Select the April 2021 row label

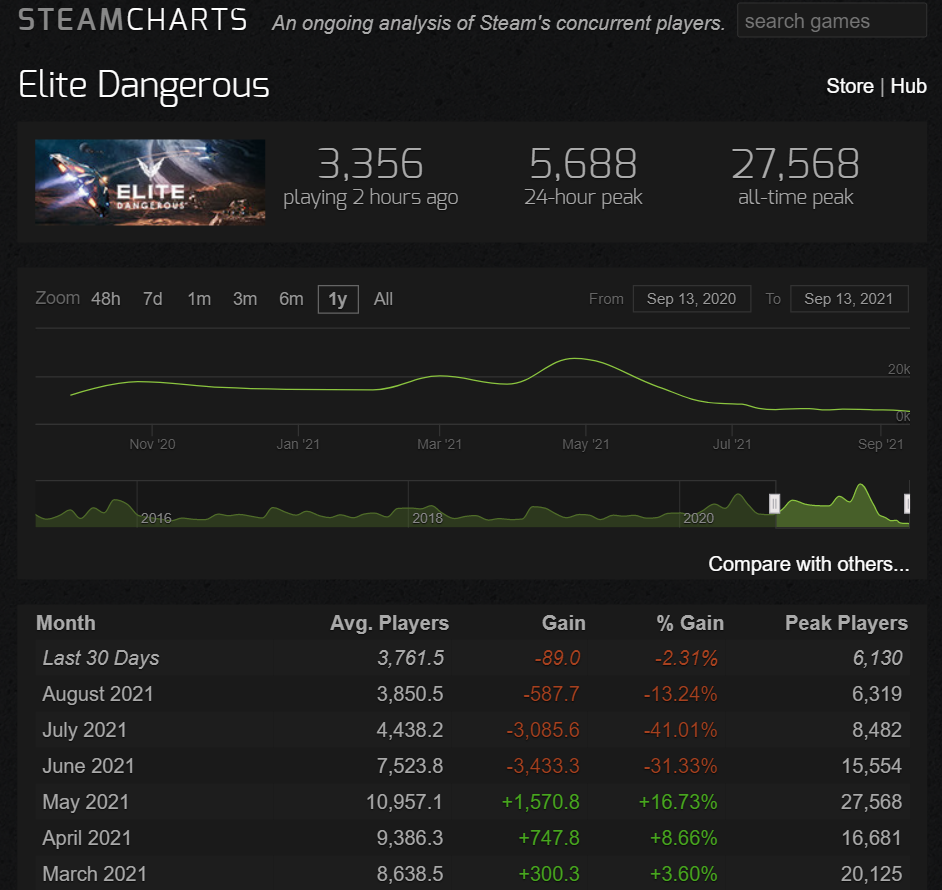[x=87, y=838]
